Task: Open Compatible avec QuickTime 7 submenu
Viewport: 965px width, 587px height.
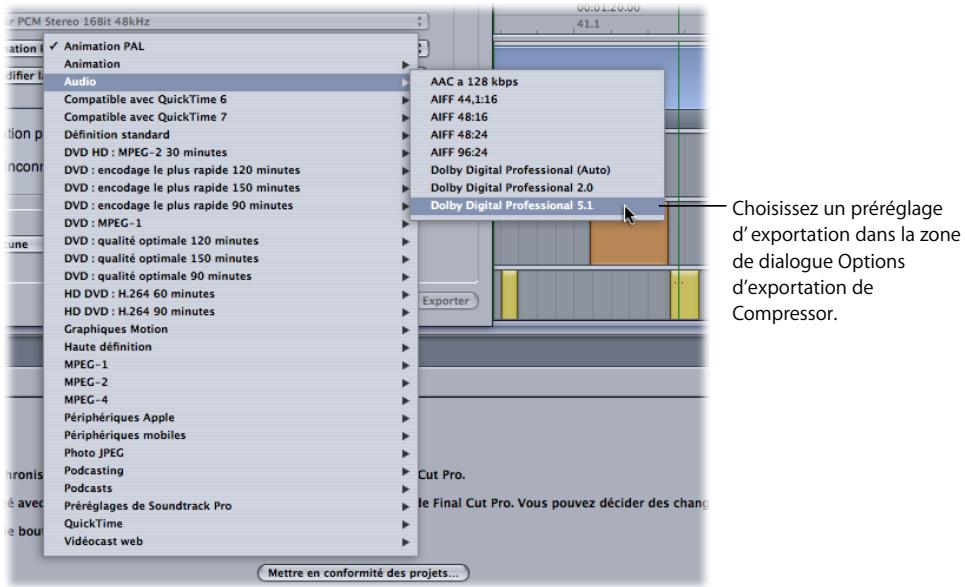Action: (231, 117)
